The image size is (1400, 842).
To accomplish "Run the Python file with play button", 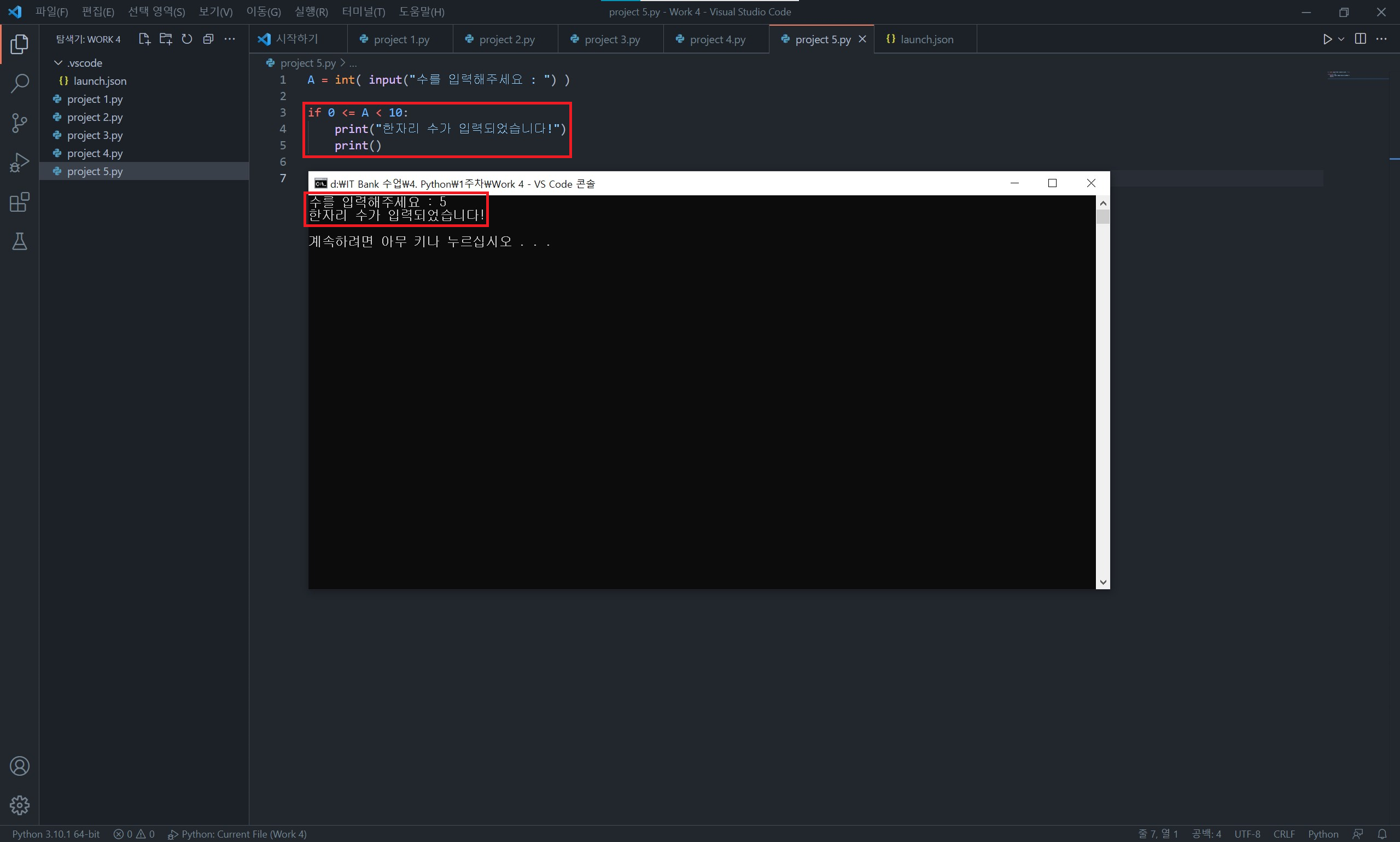I will (1327, 39).
